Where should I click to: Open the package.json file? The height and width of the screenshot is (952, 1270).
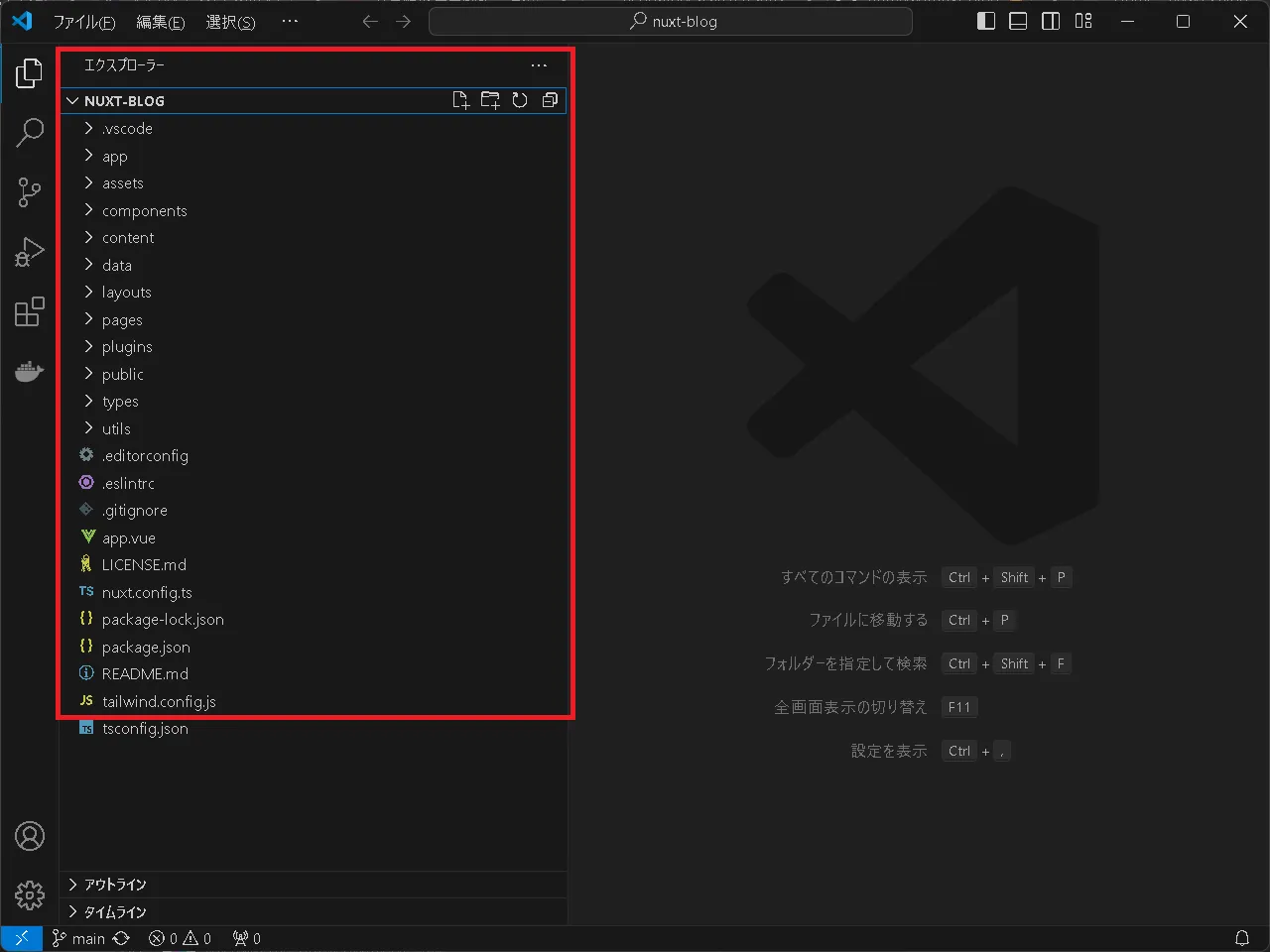pos(314,647)
